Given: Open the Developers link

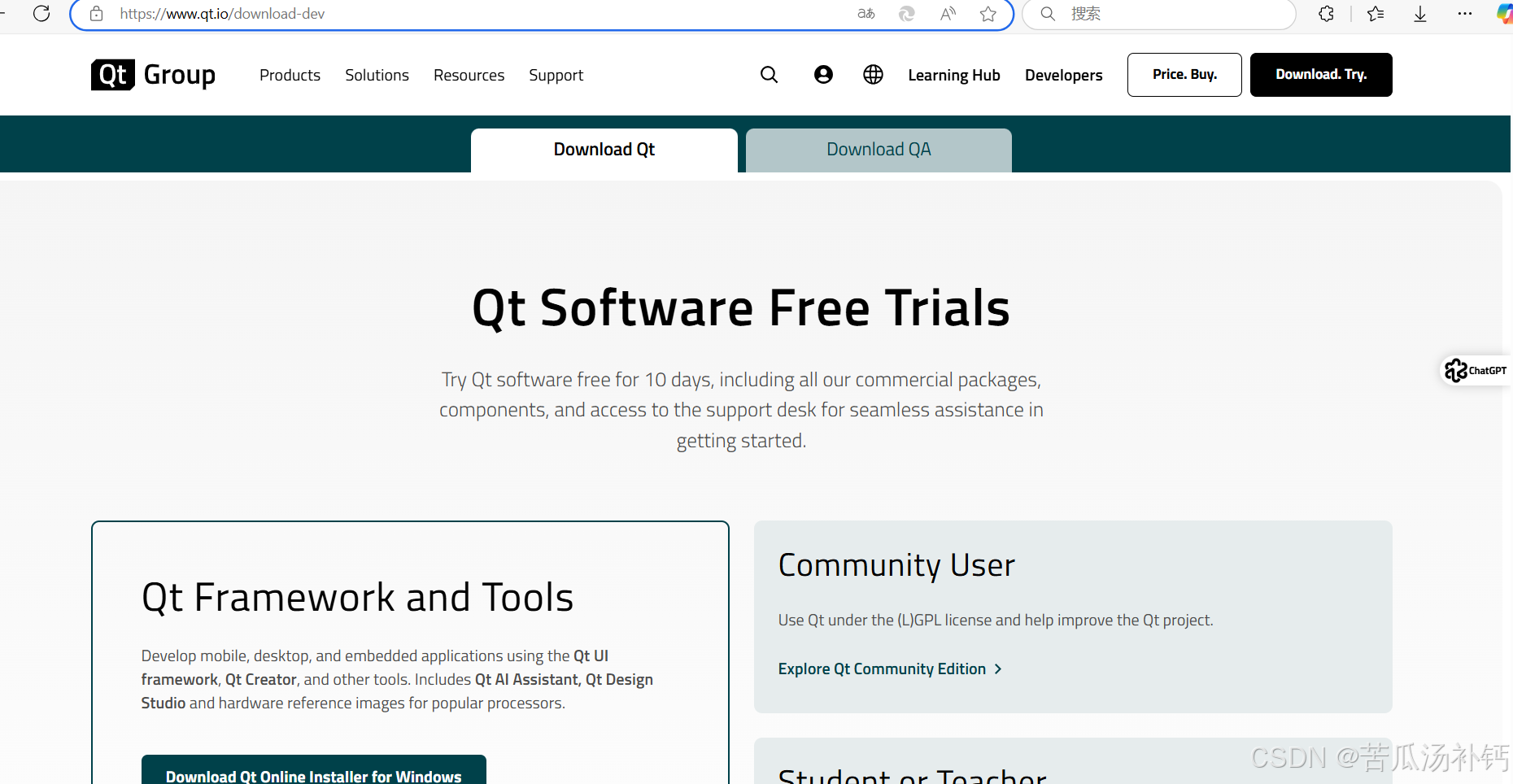Looking at the screenshot, I should pyautogui.click(x=1064, y=75).
